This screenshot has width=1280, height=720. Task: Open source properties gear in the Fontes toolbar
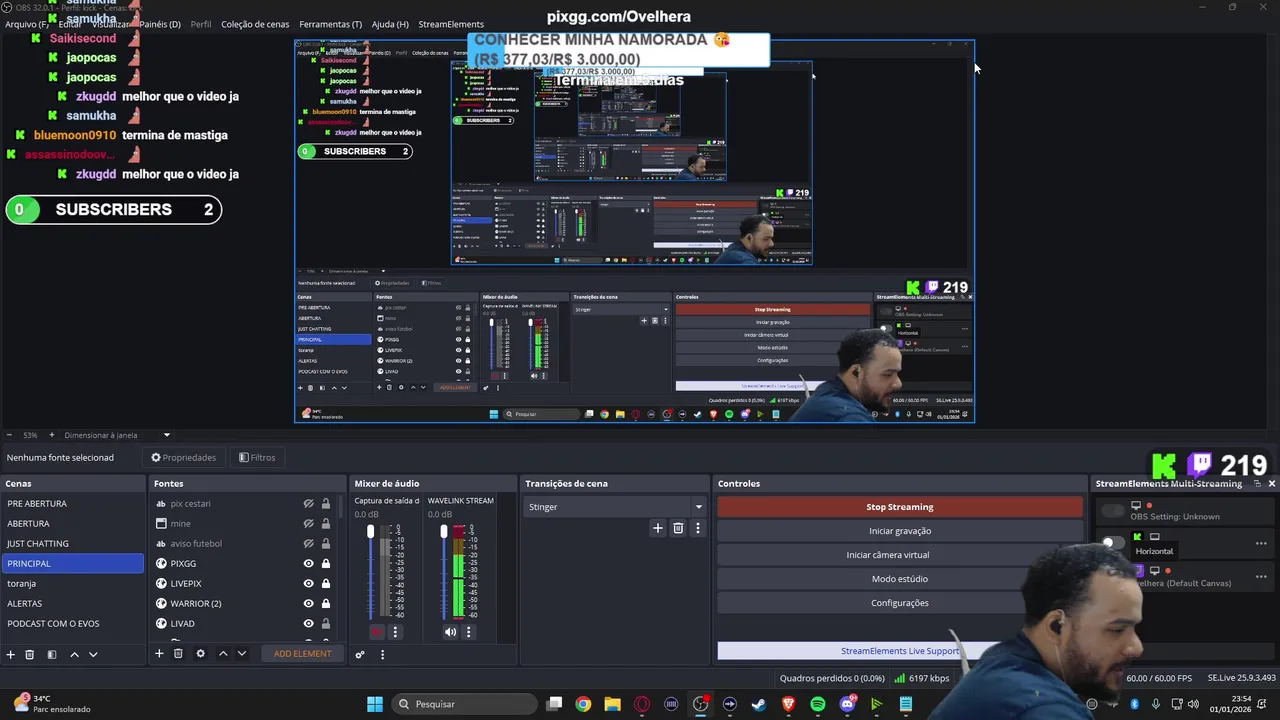pos(200,653)
